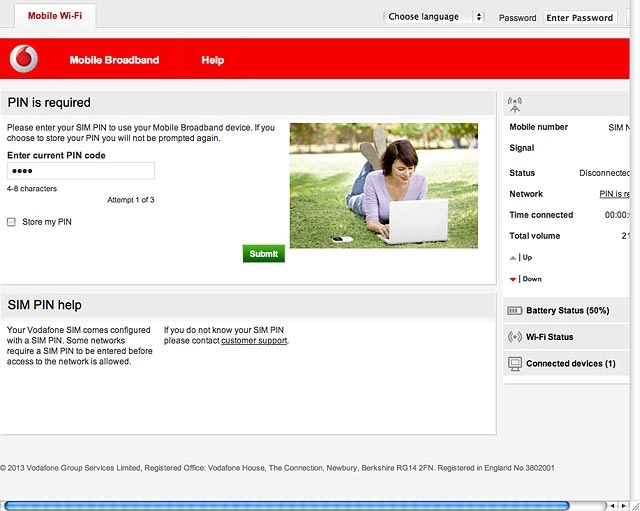Click the 'Time connected' label
This screenshot has height=511, width=640.
point(541,215)
